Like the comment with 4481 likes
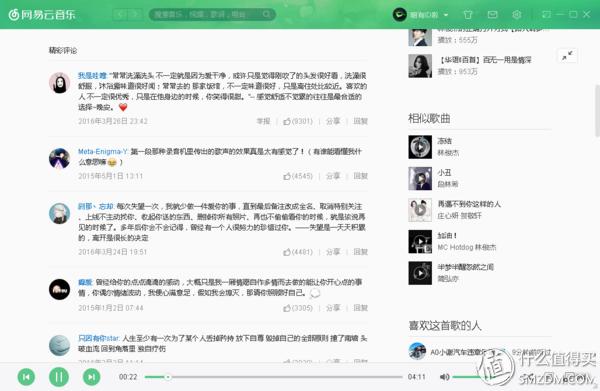The image size is (600, 391). point(298,252)
